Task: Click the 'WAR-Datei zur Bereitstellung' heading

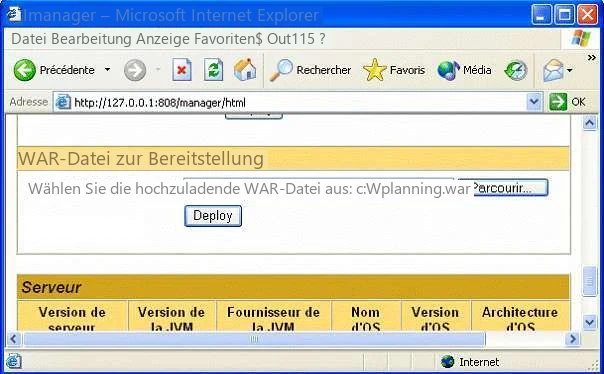Action: (x=141, y=159)
